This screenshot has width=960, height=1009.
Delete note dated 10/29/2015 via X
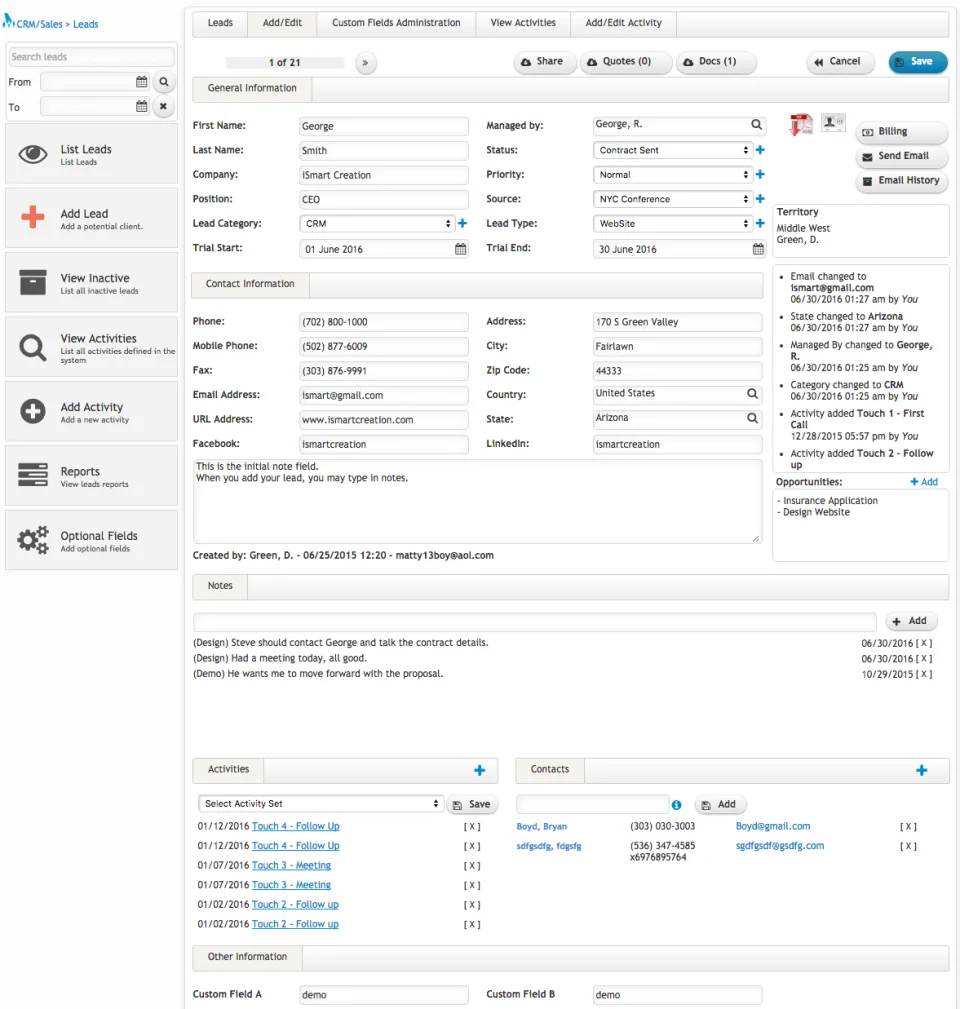click(924, 674)
